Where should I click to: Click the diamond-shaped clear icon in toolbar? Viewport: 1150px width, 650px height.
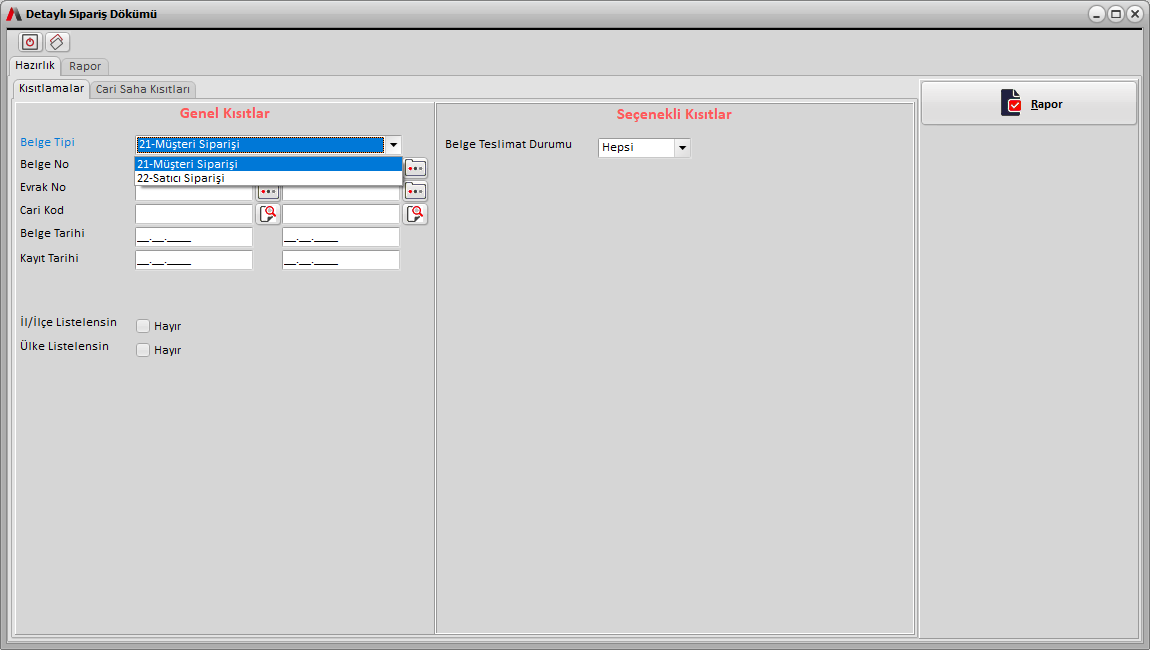pos(58,42)
